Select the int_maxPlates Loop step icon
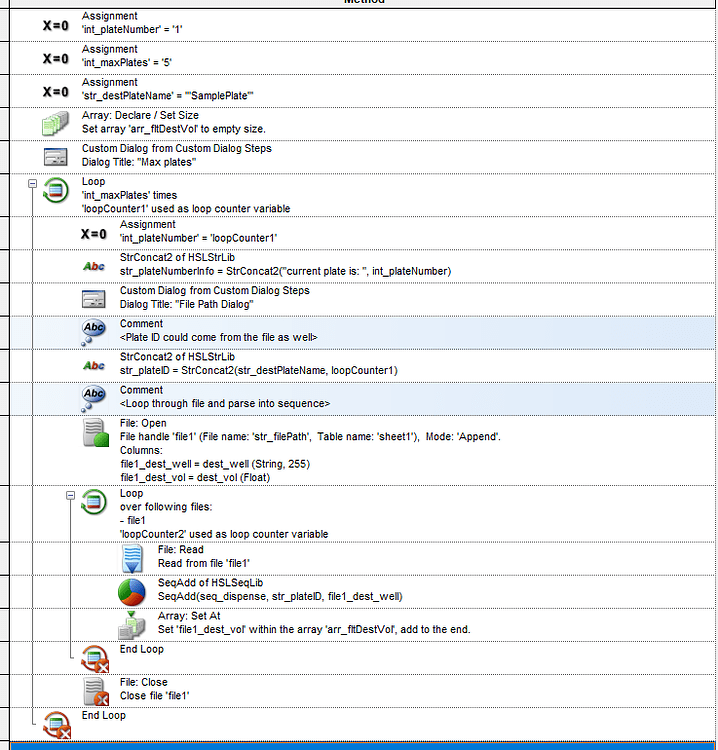 [x=55, y=190]
